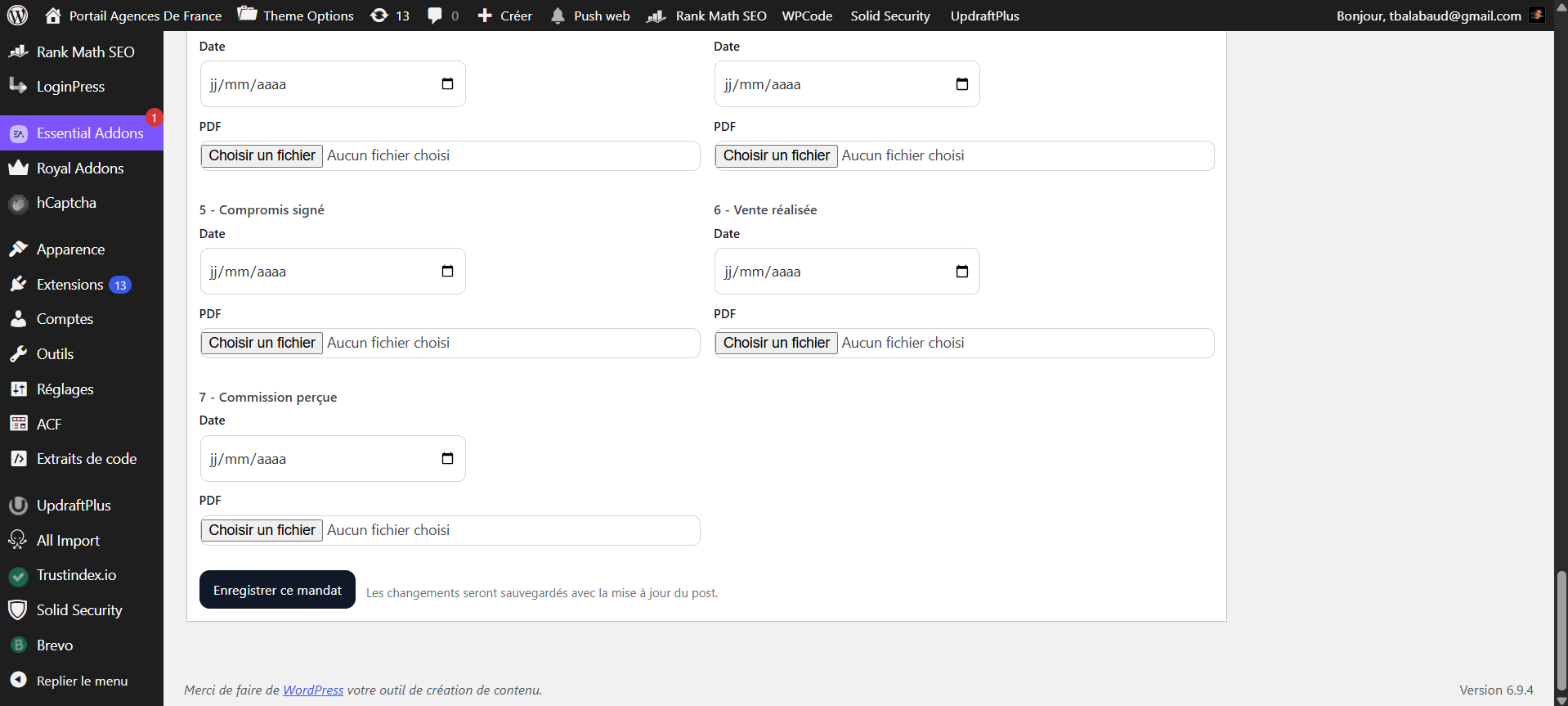Open calendar picker for Commission perçue date
Screen dimensions: 1568x706
coord(447,458)
